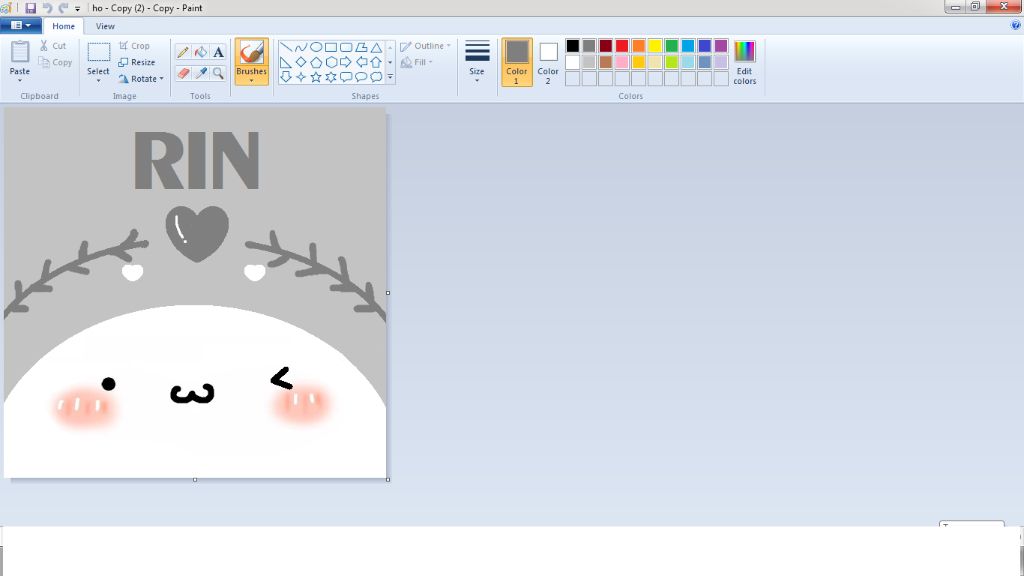Image resolution: width=1024 pixels, height=576 pixels.
Task: Select the Magnifier tool
Action: [x=218, y=73]
